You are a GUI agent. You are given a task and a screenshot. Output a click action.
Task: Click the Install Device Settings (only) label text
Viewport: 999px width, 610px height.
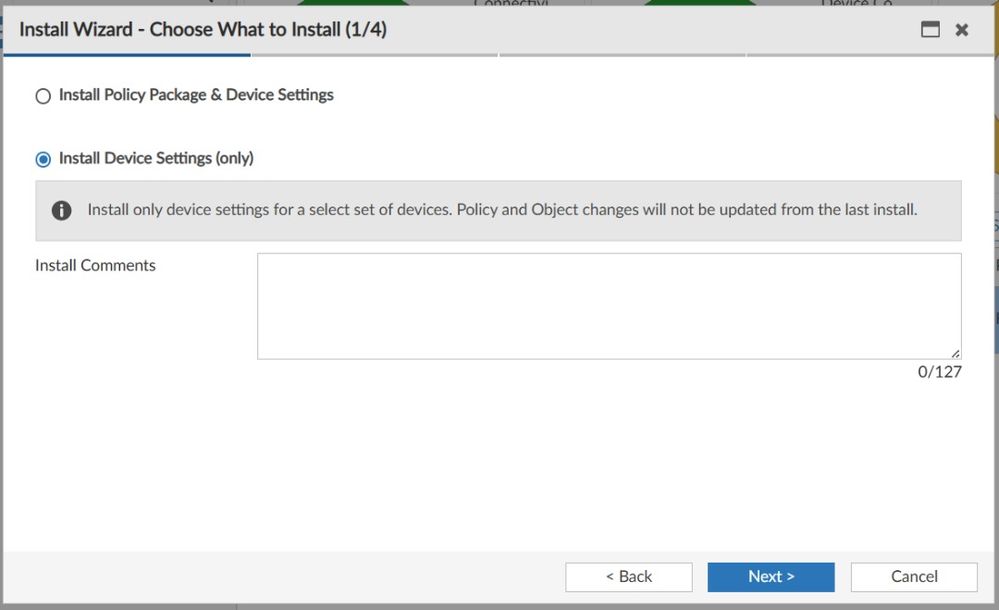coord(156,158)
